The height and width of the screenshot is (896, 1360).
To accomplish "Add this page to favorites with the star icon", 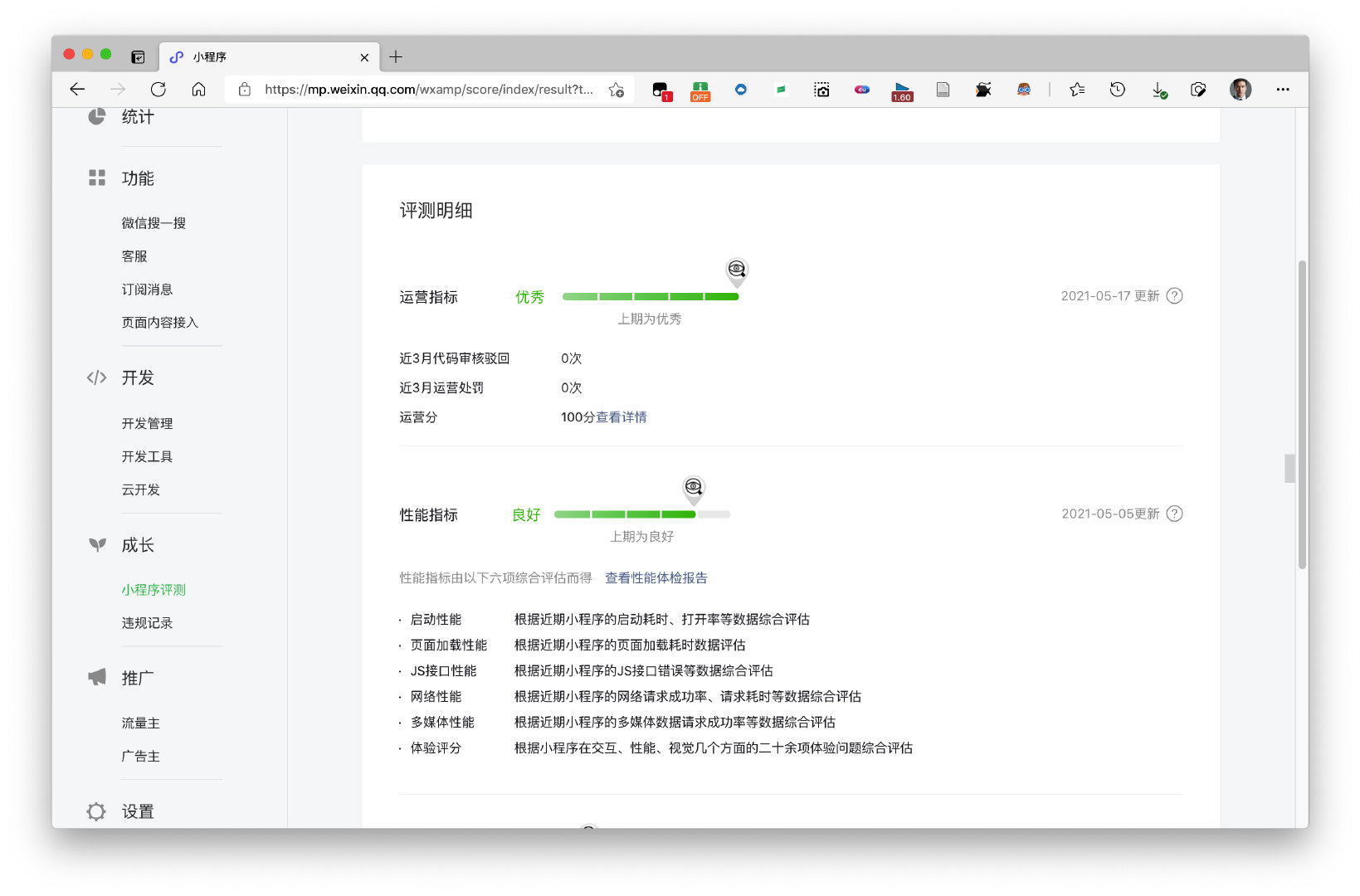I will (616, 90).
